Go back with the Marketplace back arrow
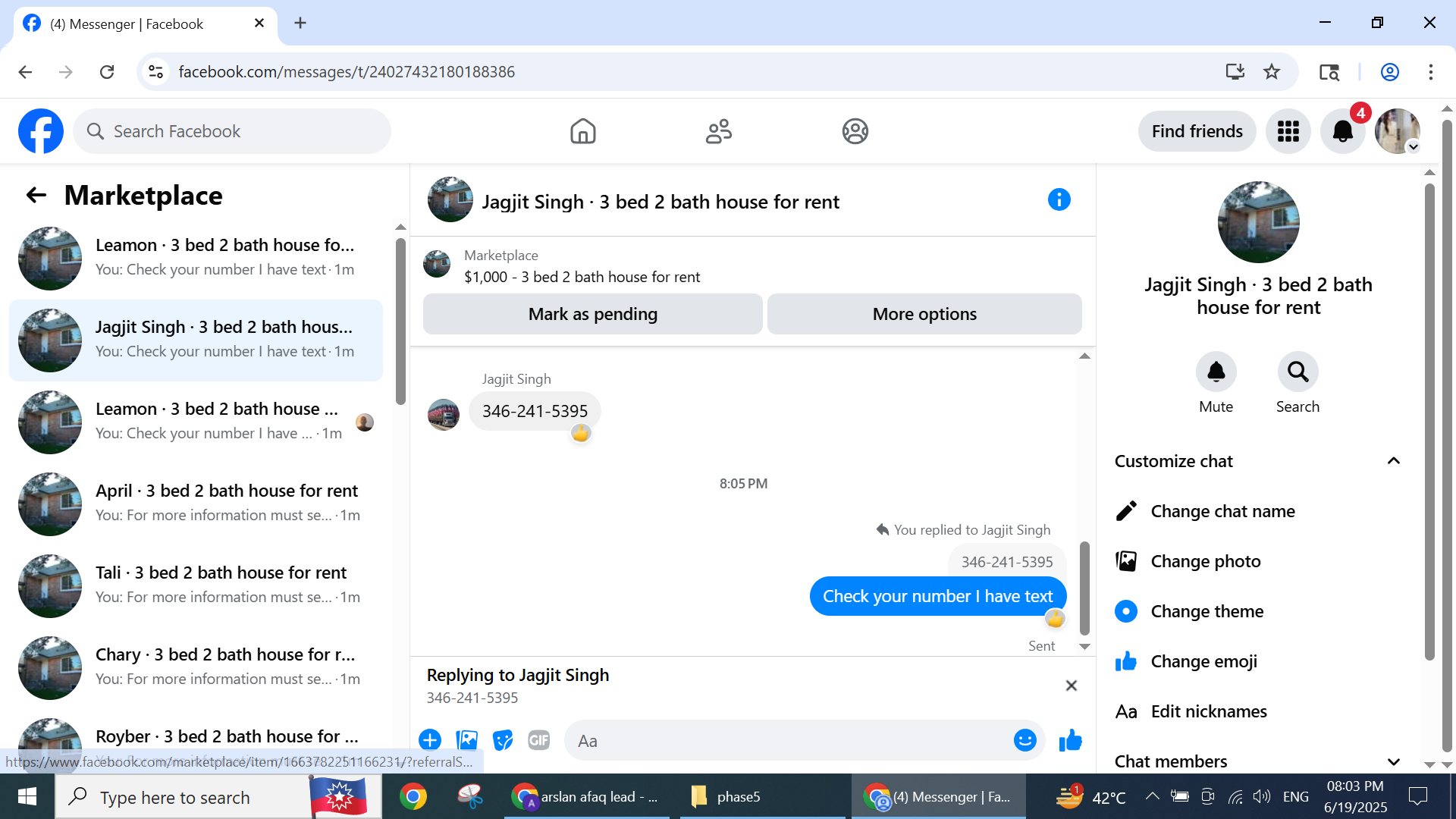The height and width of the screenshot is (819, 1456). click(x=36, y=196)
